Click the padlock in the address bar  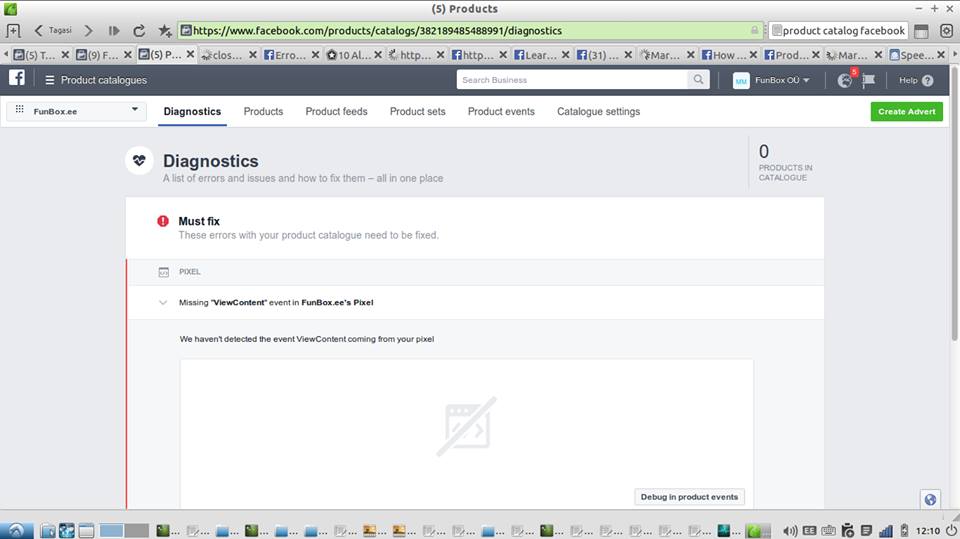pos(754,30)
